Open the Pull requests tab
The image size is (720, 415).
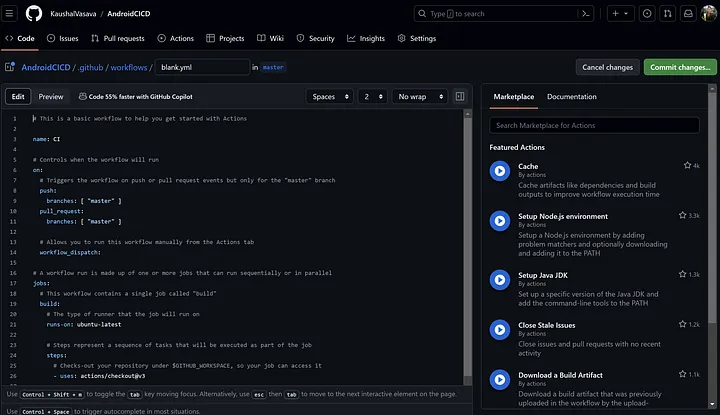(x=118, y=39)
